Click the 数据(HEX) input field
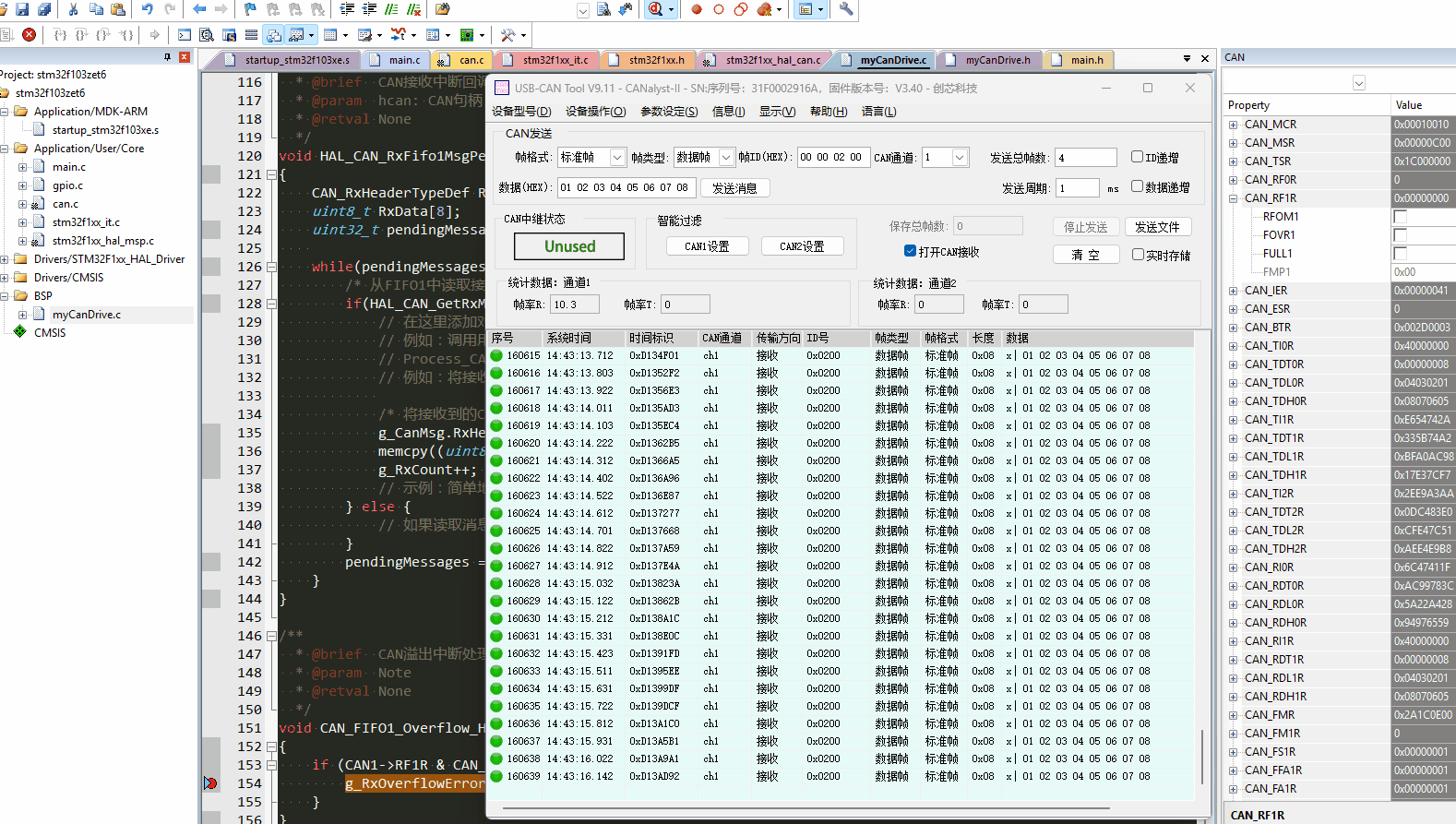This screenshot has height=824, width=1456. point(626,187)
